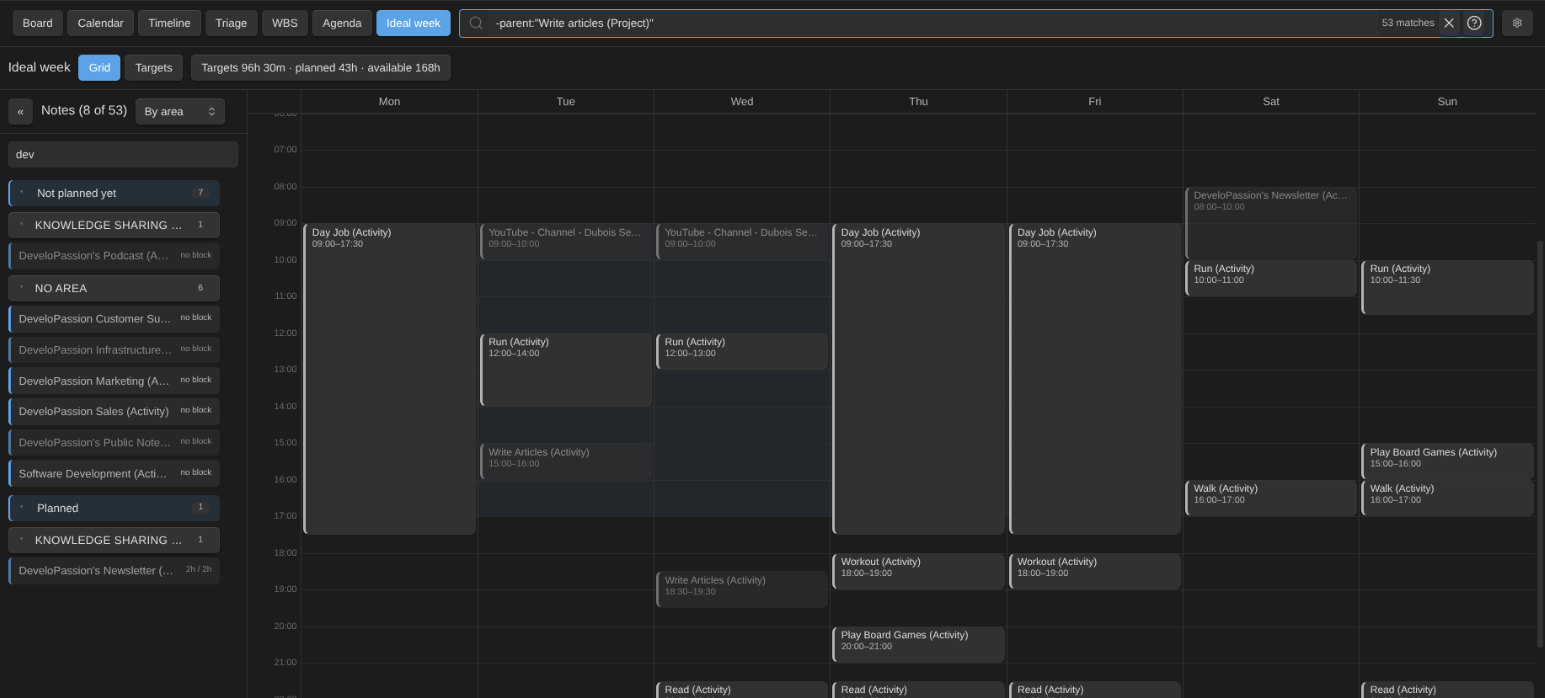Click the vertical scrollbar of the grid
The image size is (1545, 698).
point(1540,445)
